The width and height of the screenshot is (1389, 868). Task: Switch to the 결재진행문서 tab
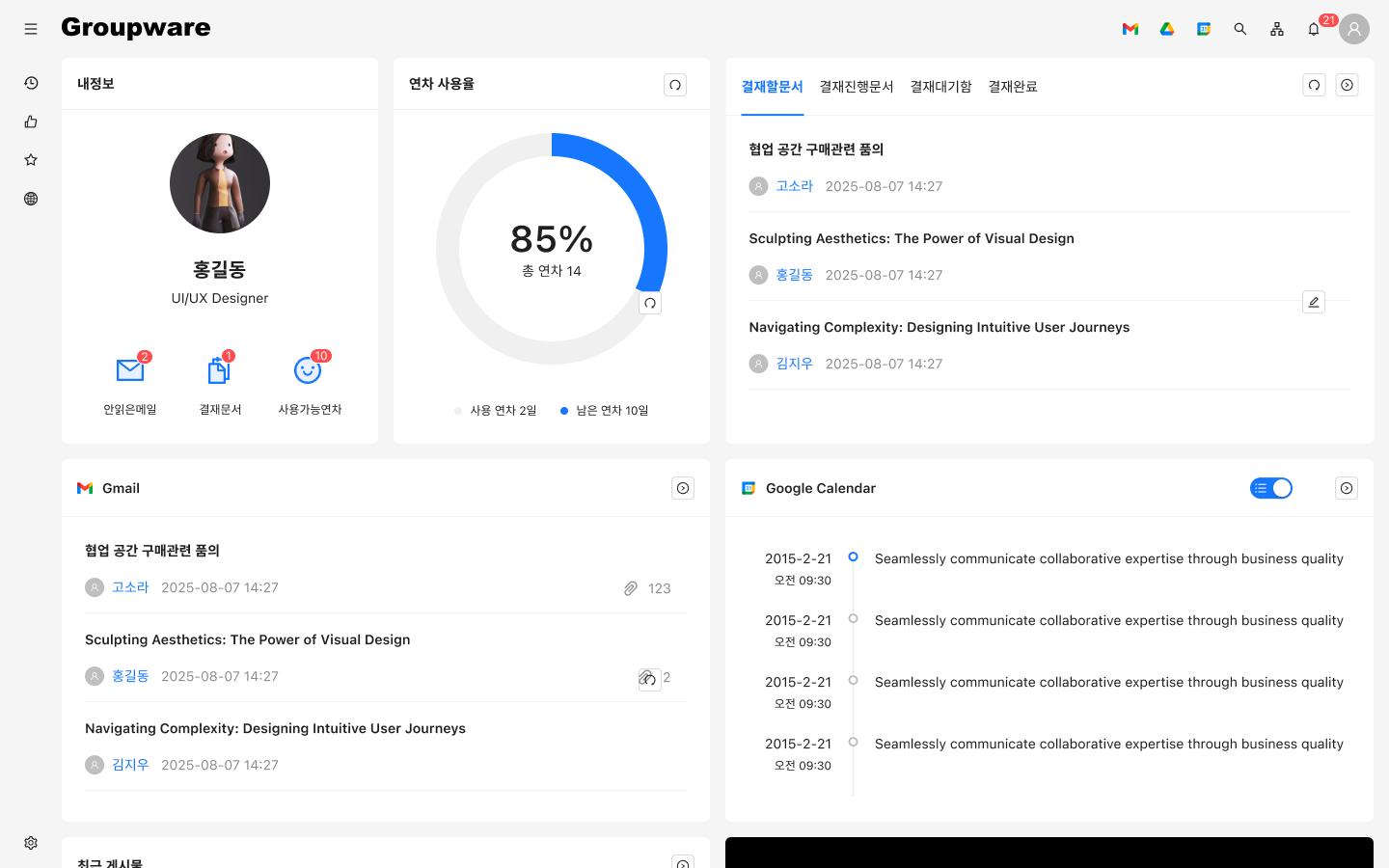tap(856, 87)
